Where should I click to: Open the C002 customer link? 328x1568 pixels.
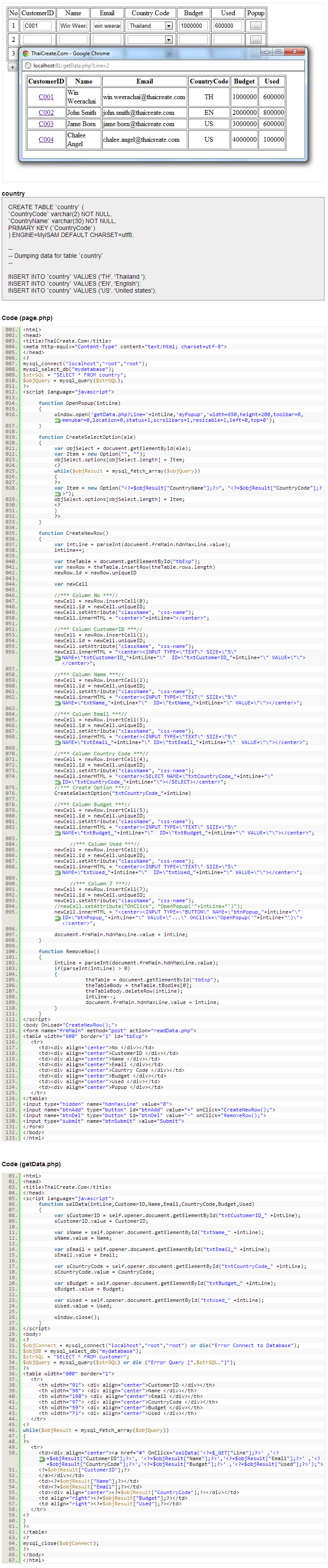46,113
